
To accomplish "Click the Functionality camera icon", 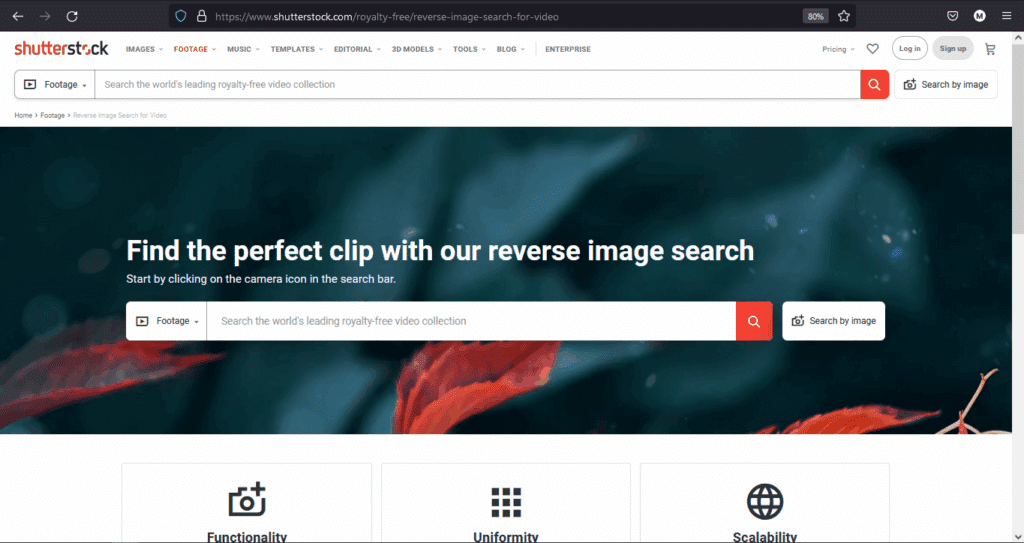I will click(247, 501).
